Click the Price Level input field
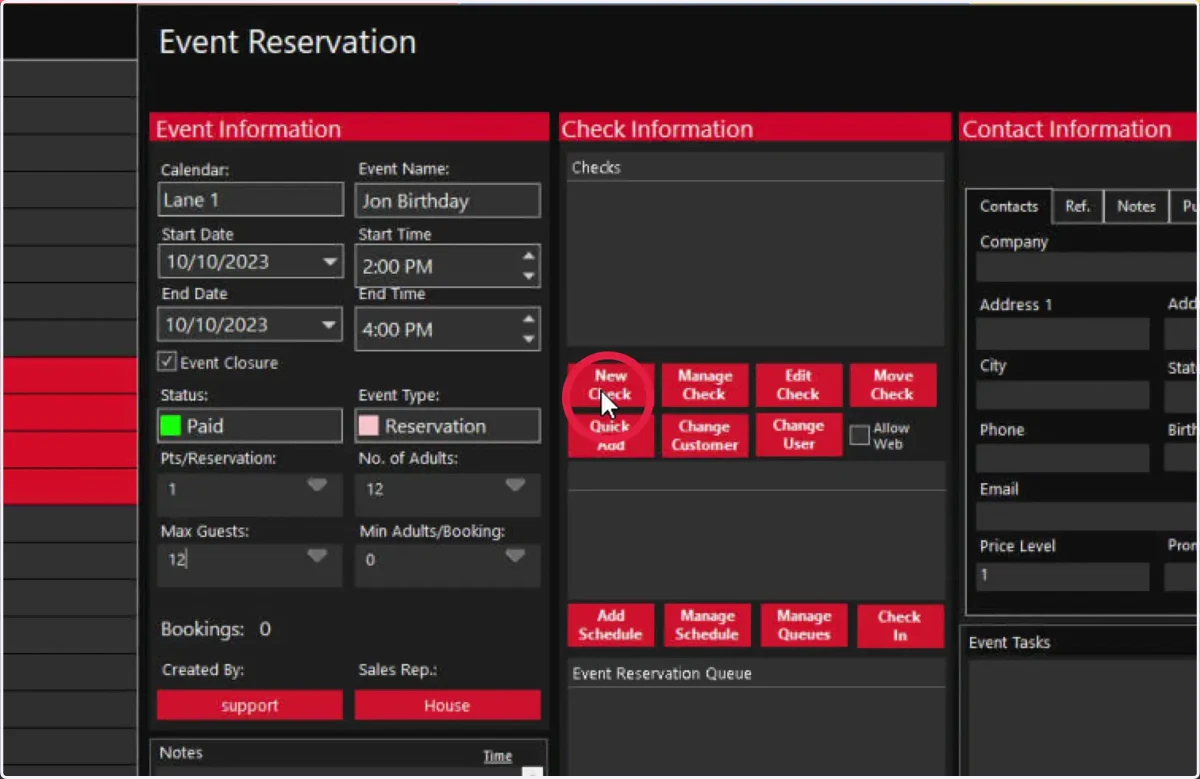The width and height of the screenshot is (1200, 779). point(1063,576)
